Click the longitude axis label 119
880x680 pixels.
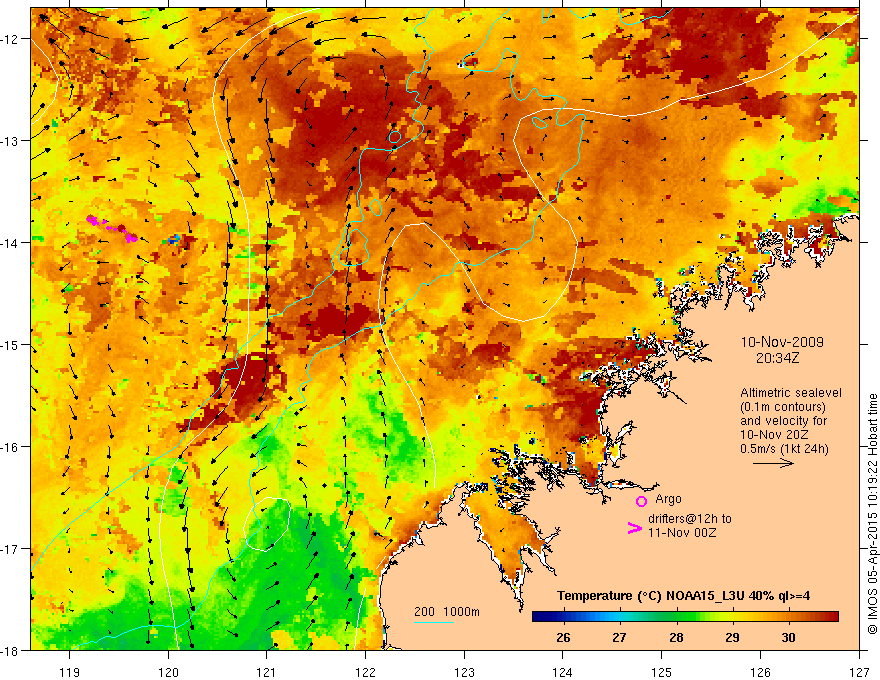click(x=70, y=672)
